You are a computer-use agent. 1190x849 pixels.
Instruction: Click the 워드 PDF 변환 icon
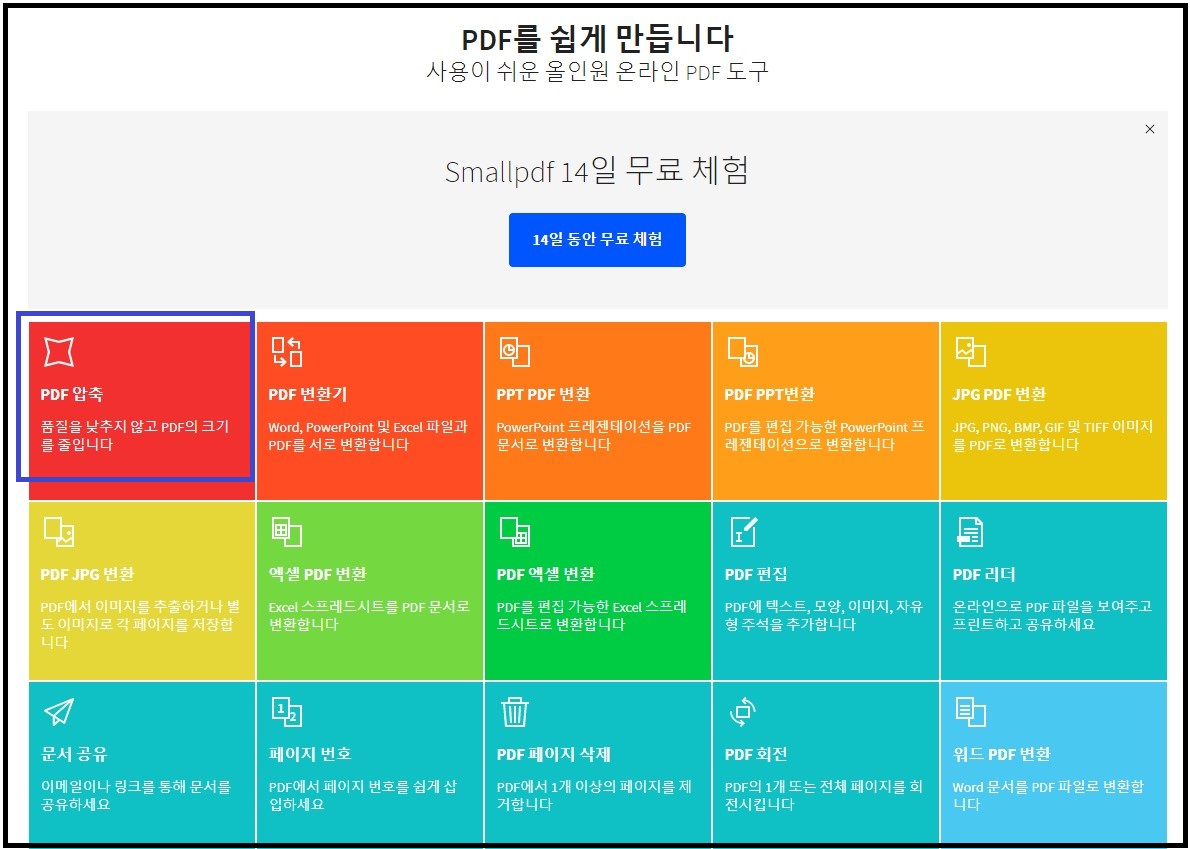(970, 712)
